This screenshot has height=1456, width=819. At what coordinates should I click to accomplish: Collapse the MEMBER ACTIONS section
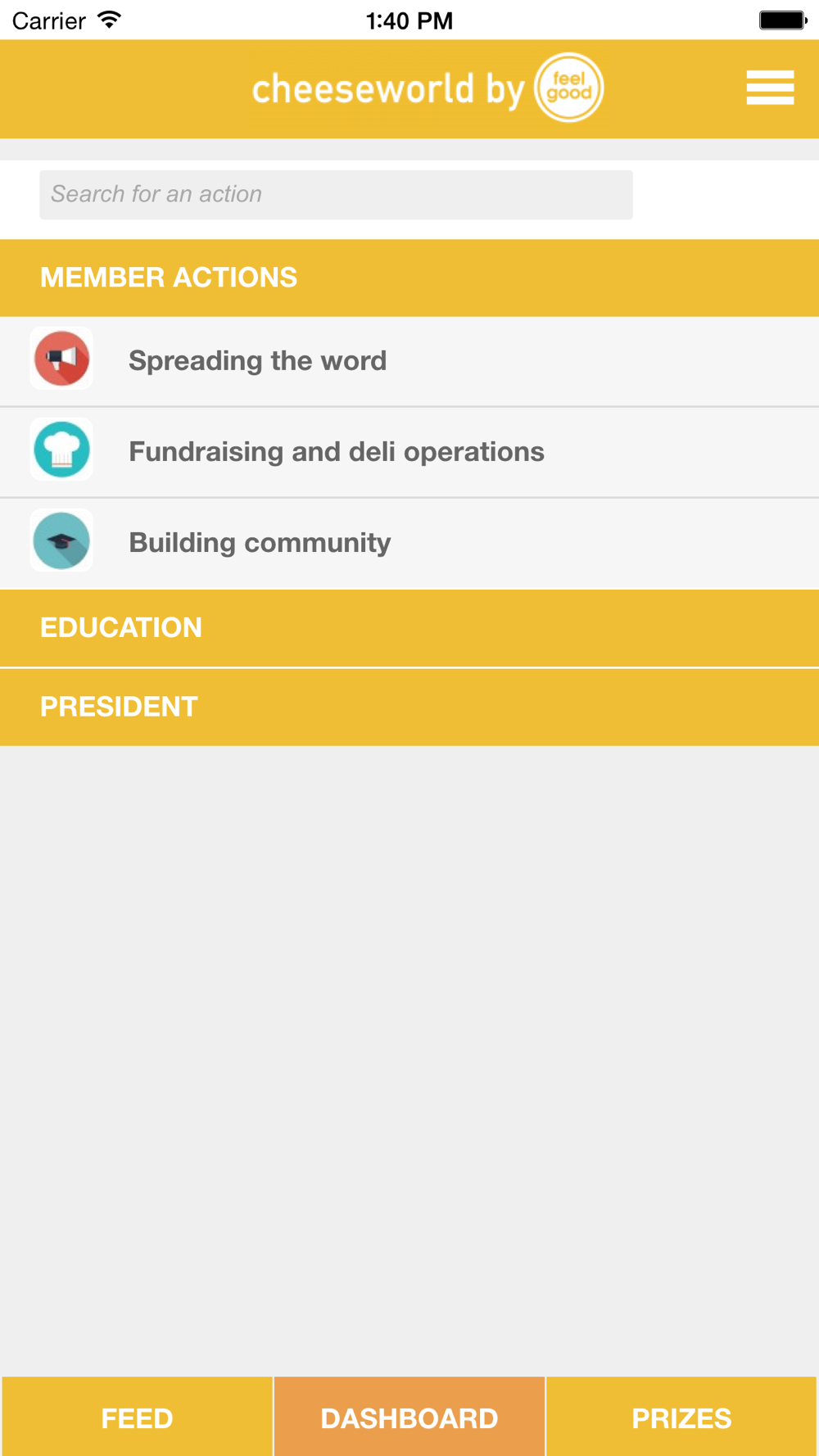click(409, 278)
